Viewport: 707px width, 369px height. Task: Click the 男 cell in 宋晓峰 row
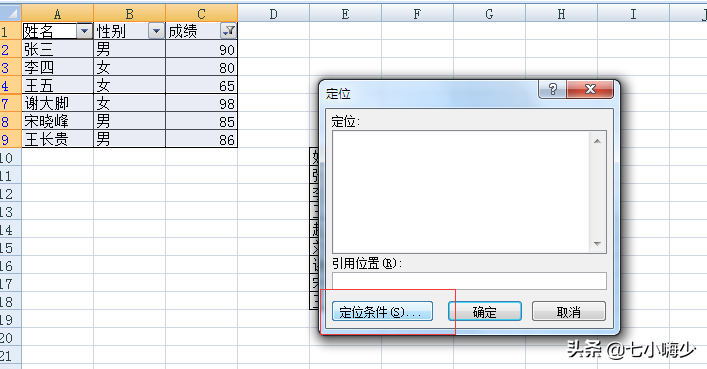(x=129, y=121)
